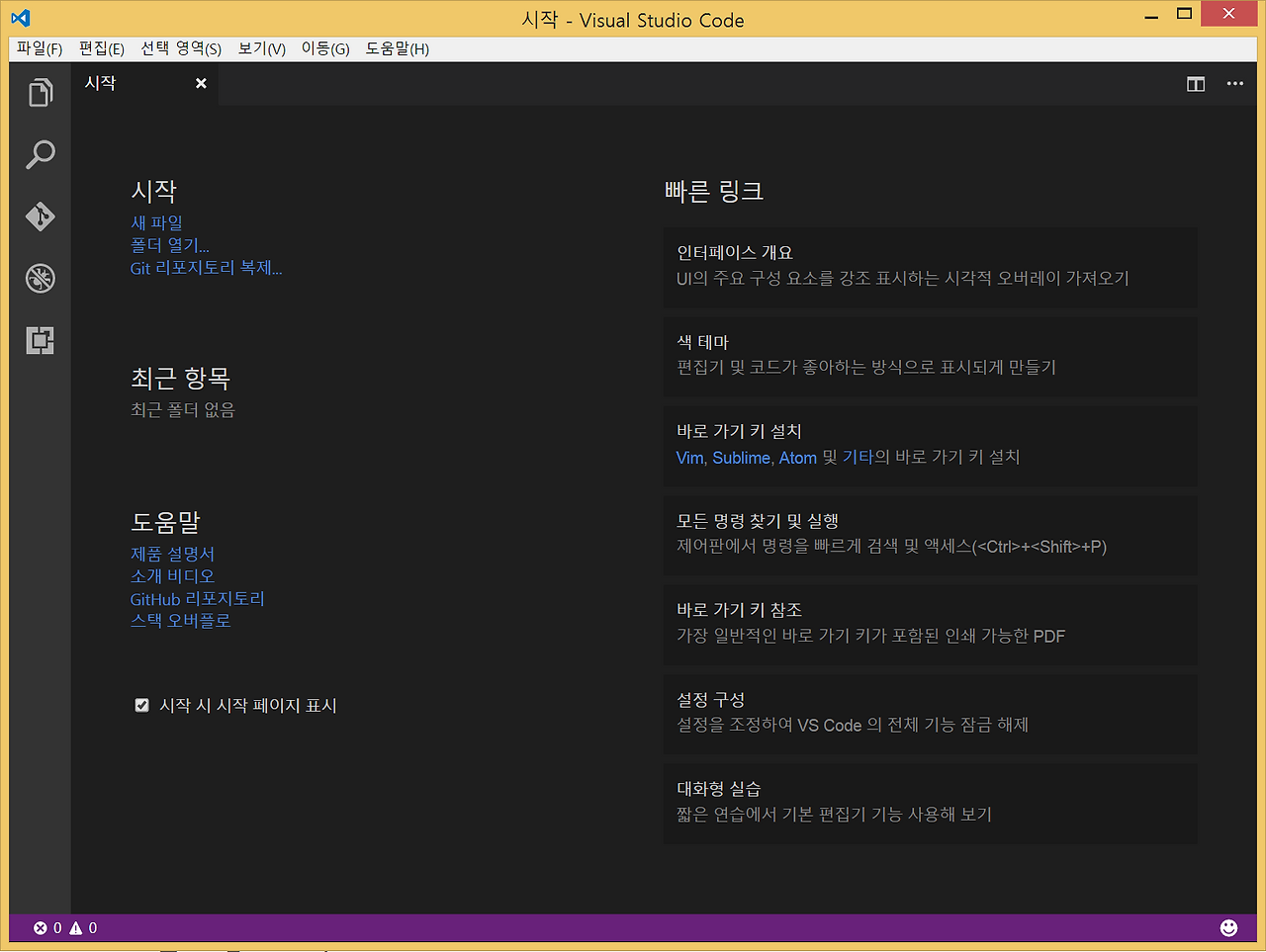
Task: Open the Source Control (Git) view
Action: [40, 216]
